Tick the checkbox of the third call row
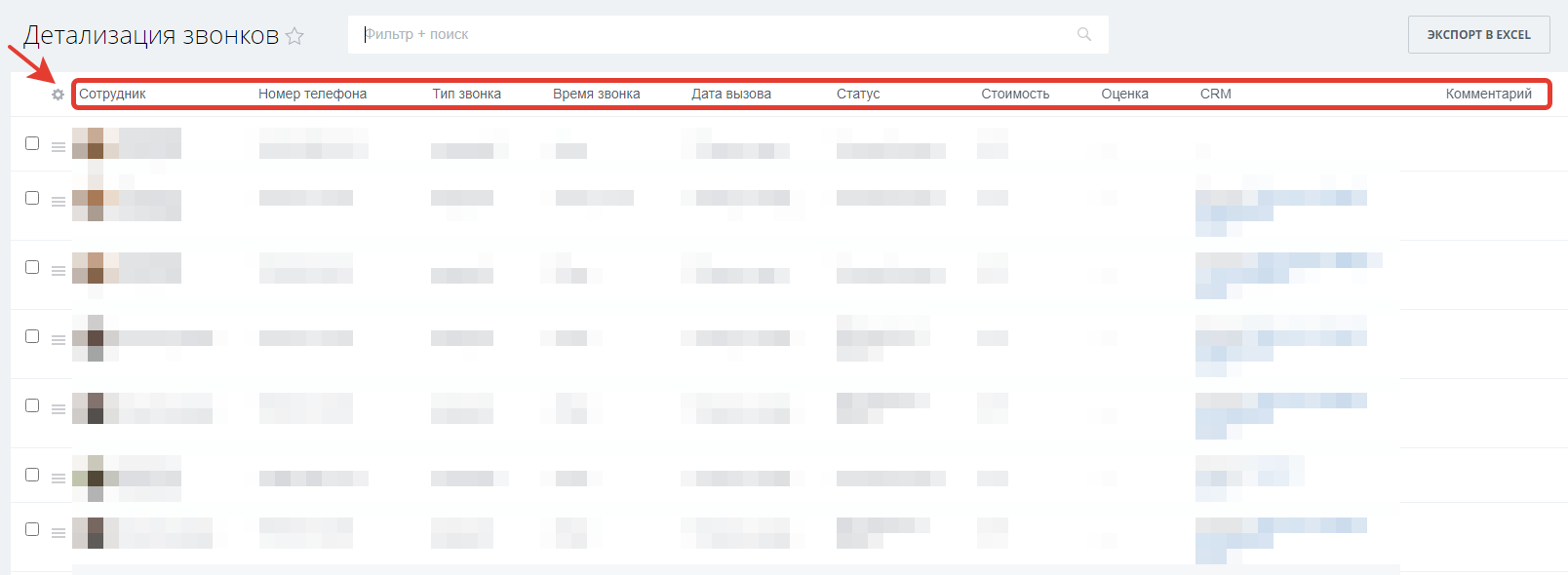This screenshot has height=575, width=1568. click(x=32, y=267)
